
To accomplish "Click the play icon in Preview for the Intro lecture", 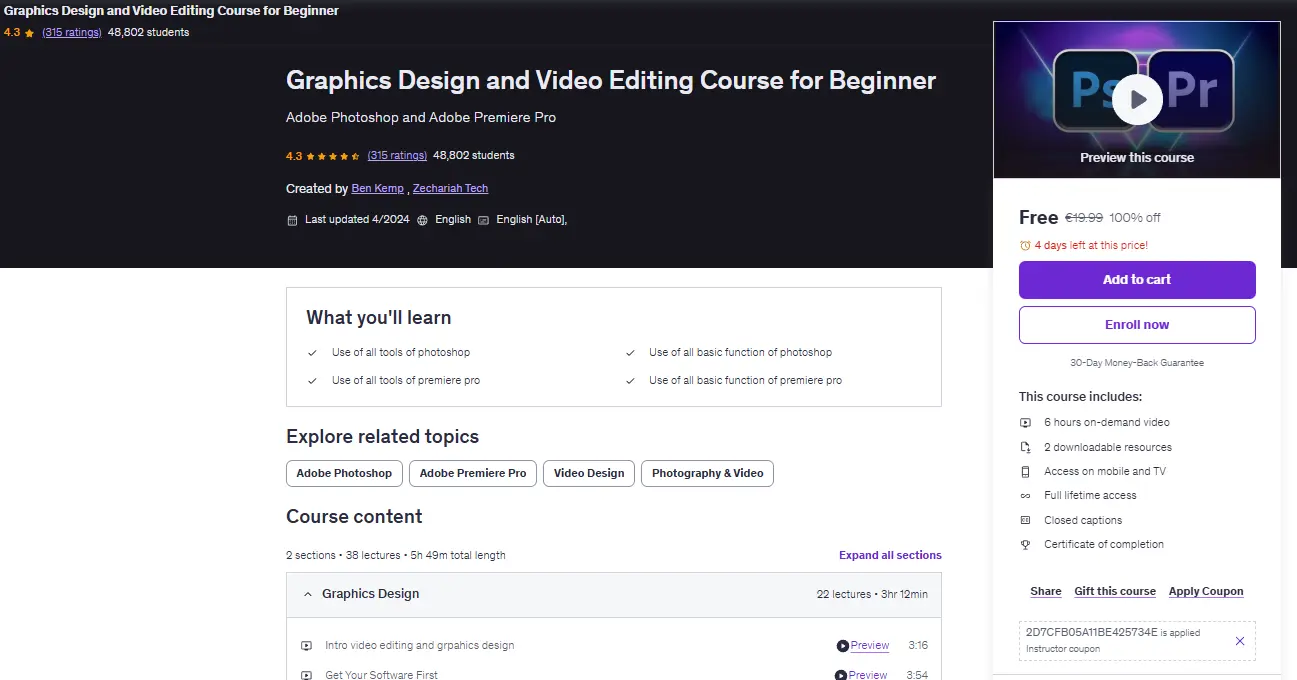I will pos(843,646).
